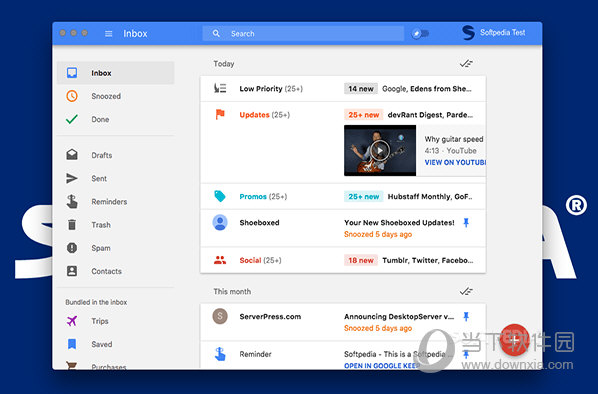Open the Sent paper plane icon

pyautogui.click(x=72, y=178)
